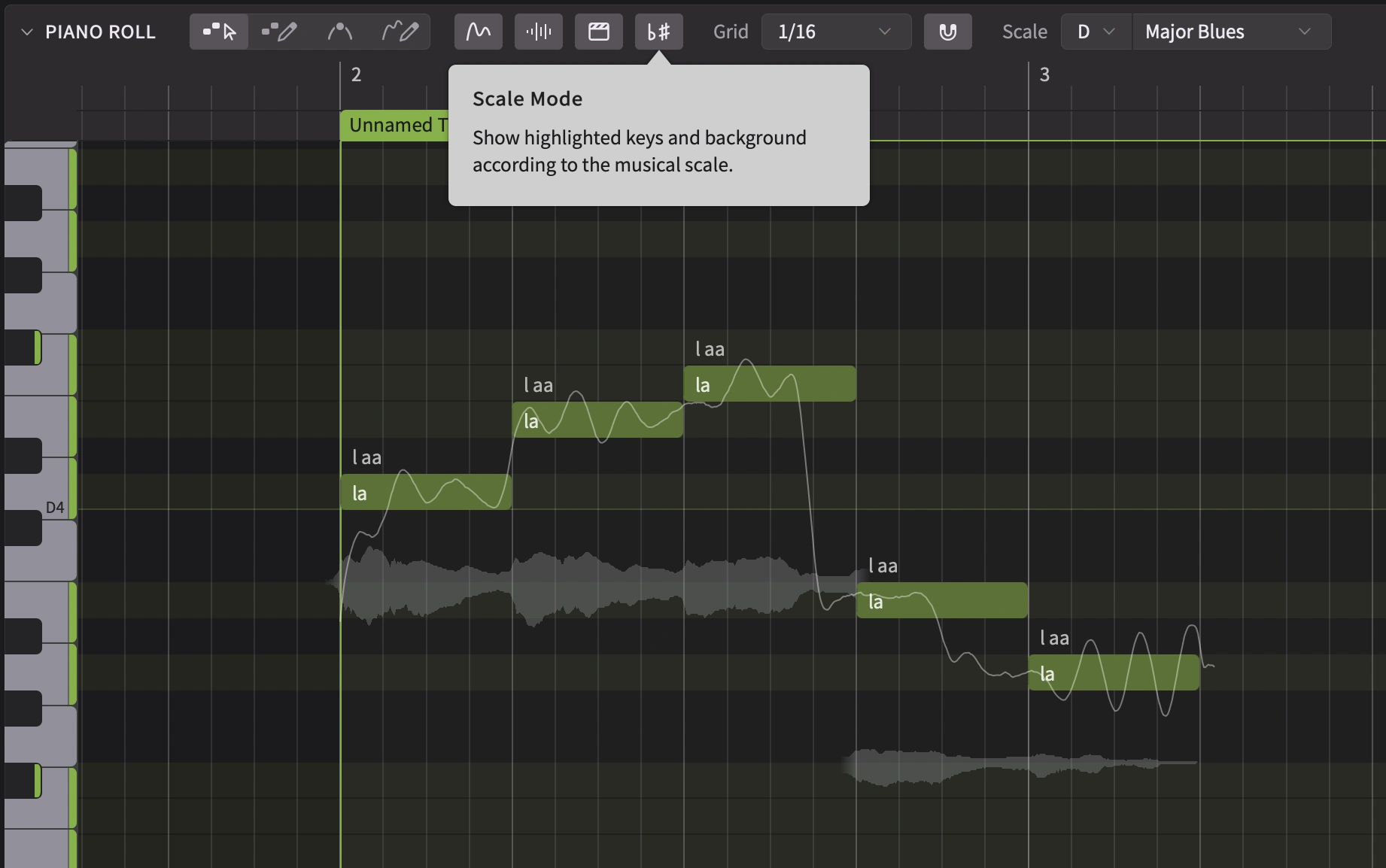Open the scale root key D dropdown

1096,32
